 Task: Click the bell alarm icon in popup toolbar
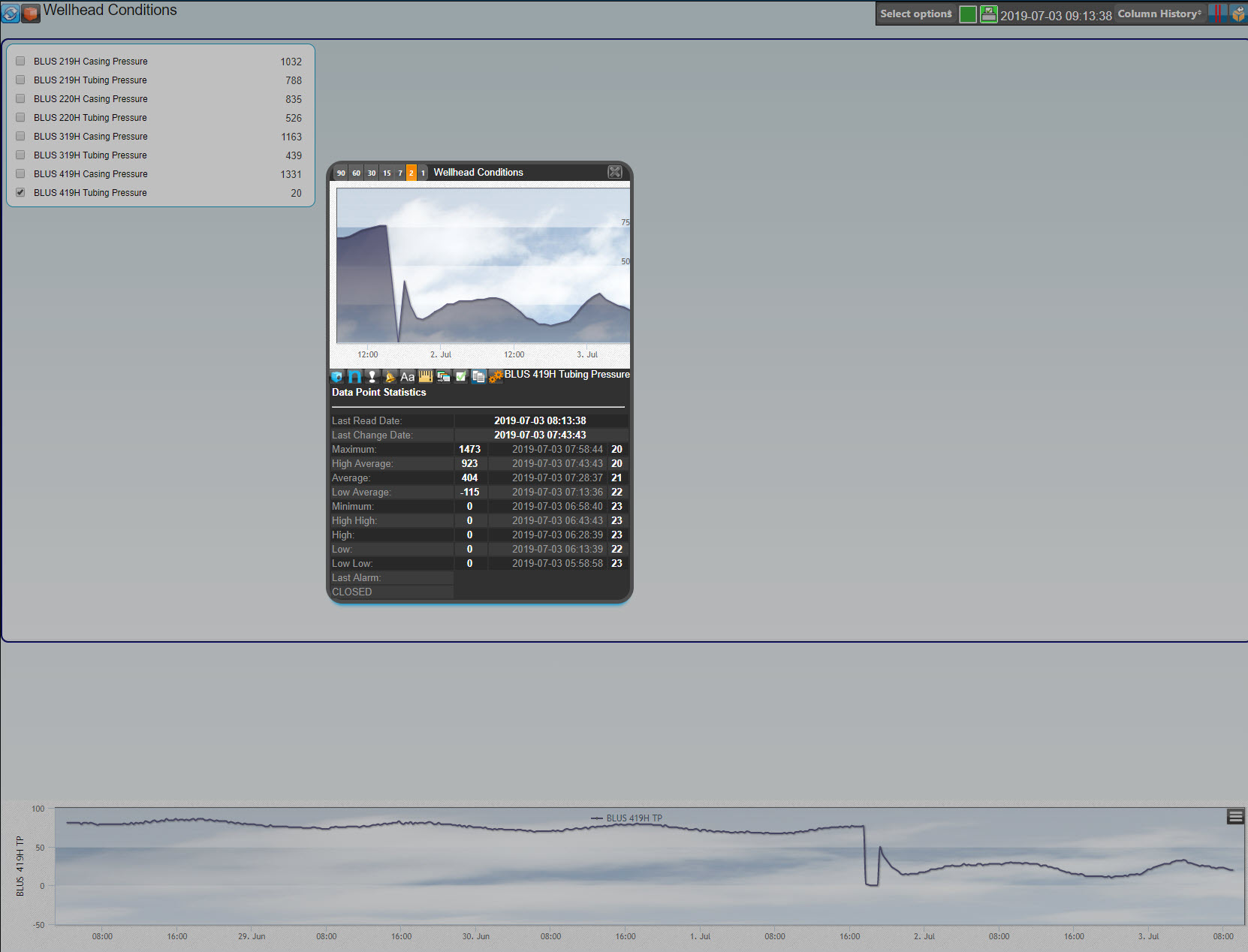click(390, 377)
